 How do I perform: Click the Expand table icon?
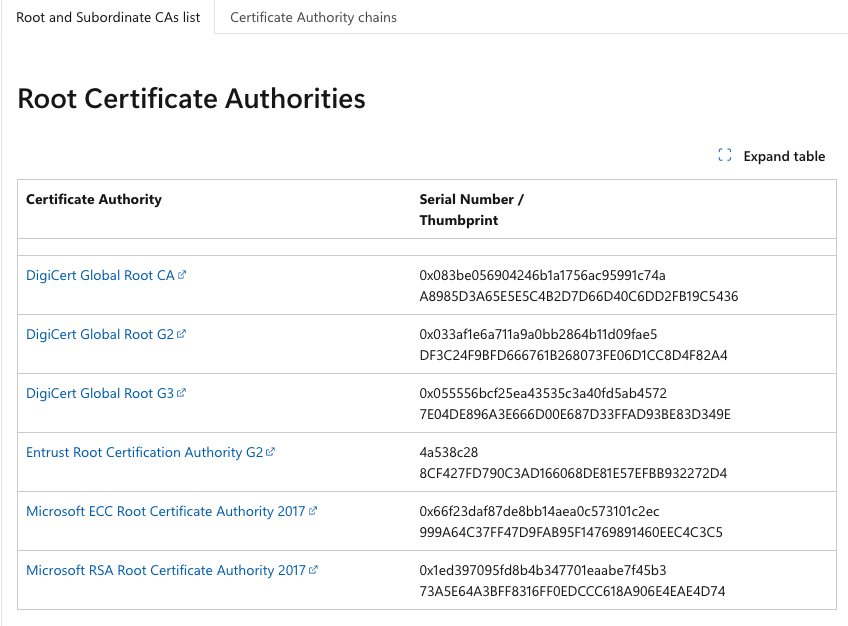pos(725,156)
